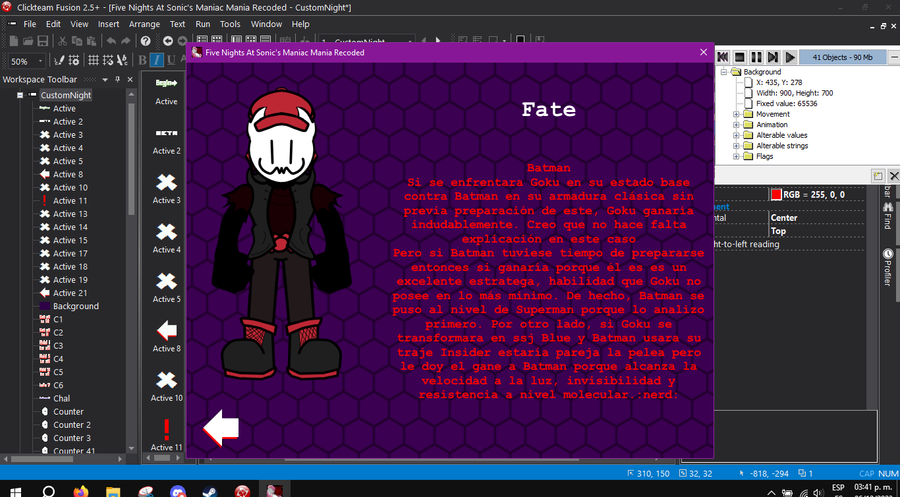Toggle Underline text formatting

coord(170,60)
